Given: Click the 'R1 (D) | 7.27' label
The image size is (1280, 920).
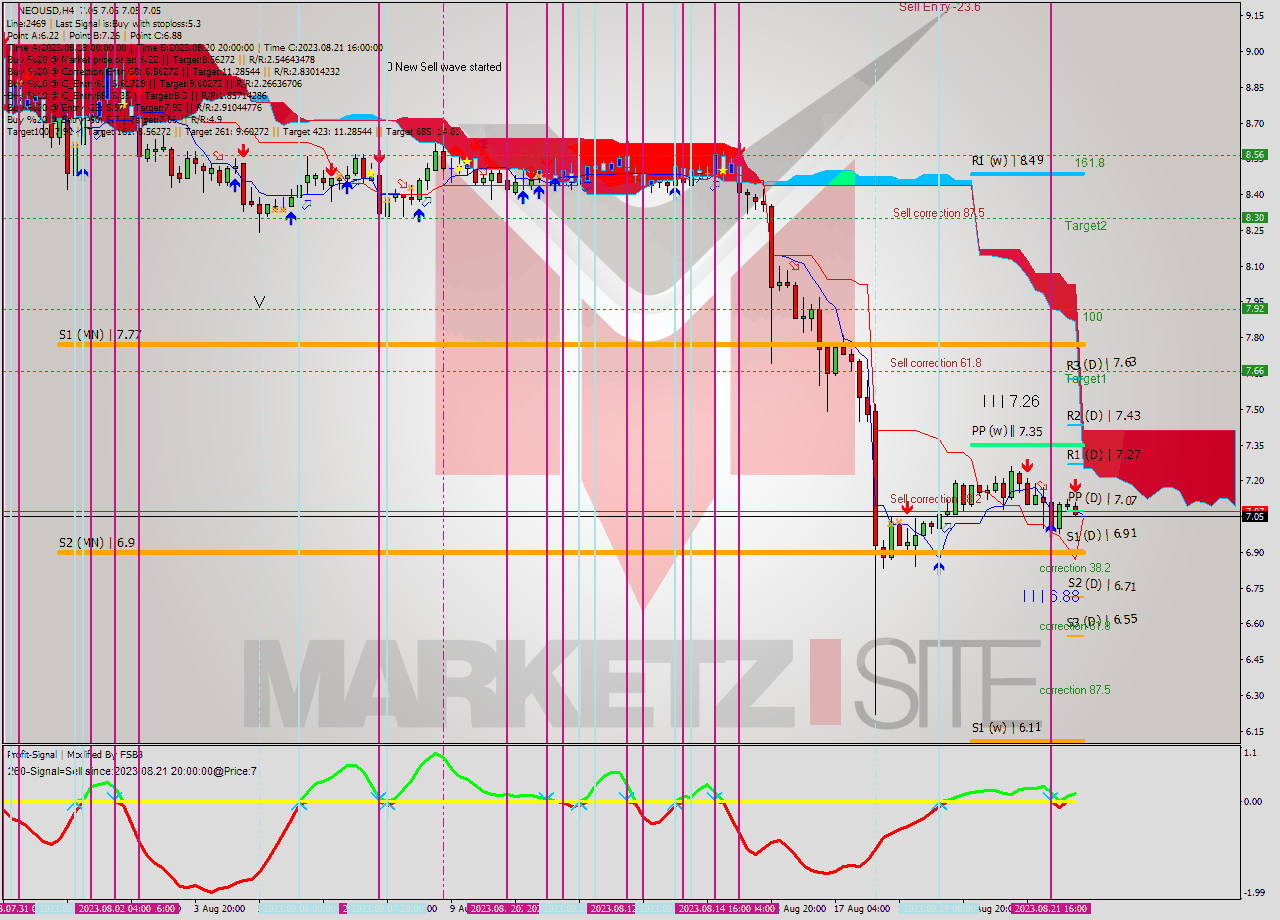Looking at the screenshot, I should click(1102, 455).
